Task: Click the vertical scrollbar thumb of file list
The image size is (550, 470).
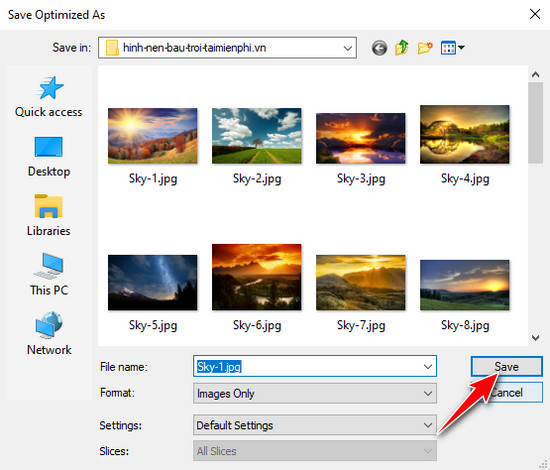Action: (x=535, y=123)
